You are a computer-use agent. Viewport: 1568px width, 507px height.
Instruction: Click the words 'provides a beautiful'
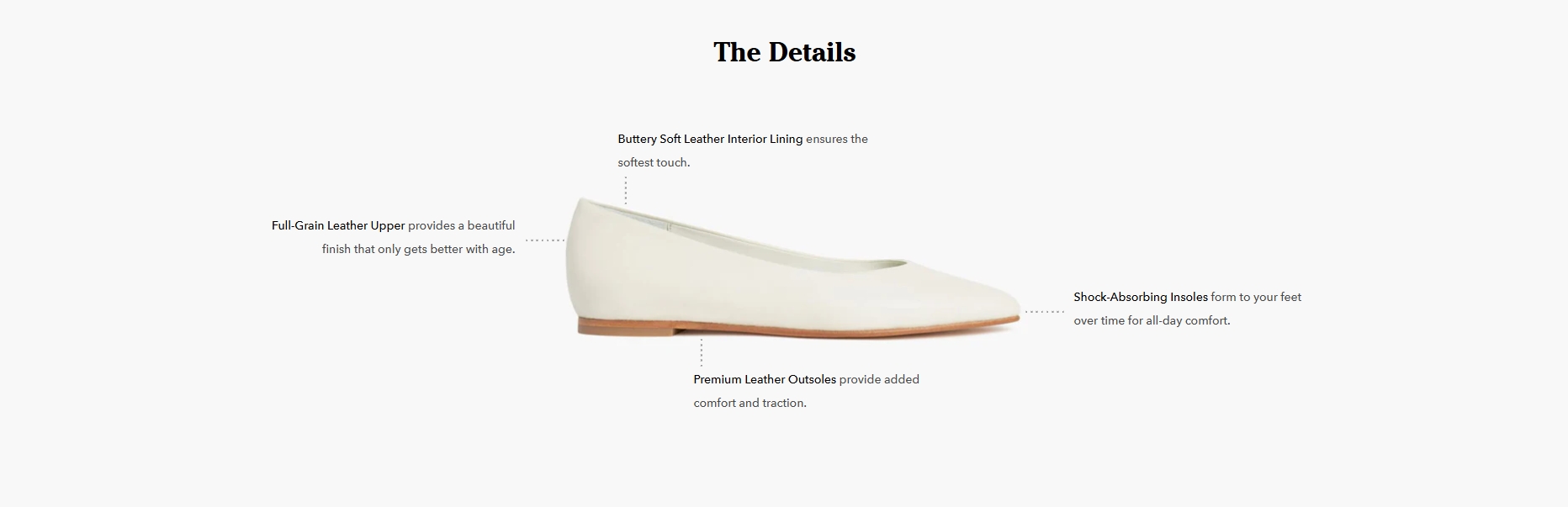click(x=462, y=225)
